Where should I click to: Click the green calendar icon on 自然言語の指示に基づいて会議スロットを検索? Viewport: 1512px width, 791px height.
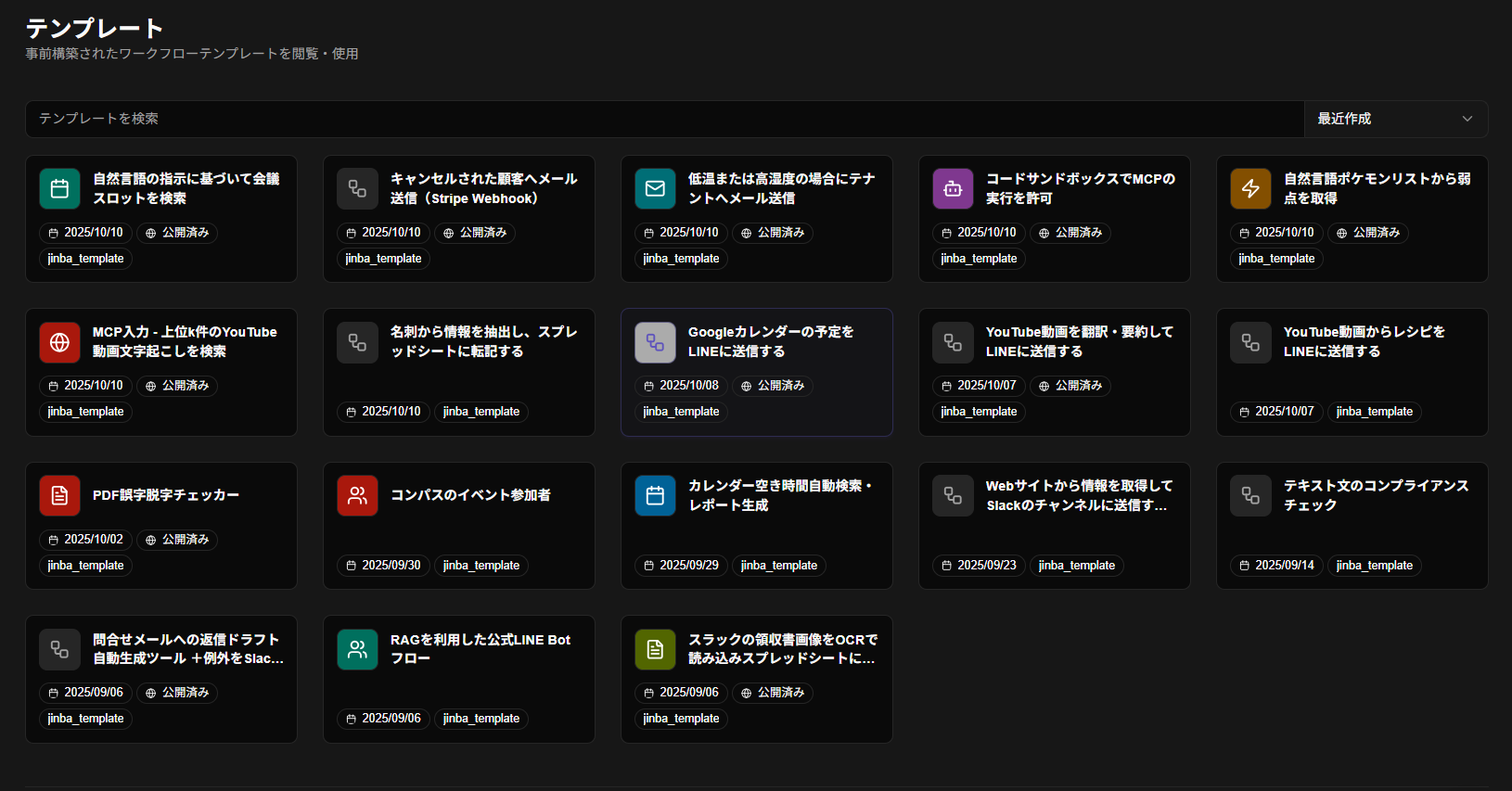[59, 188]
